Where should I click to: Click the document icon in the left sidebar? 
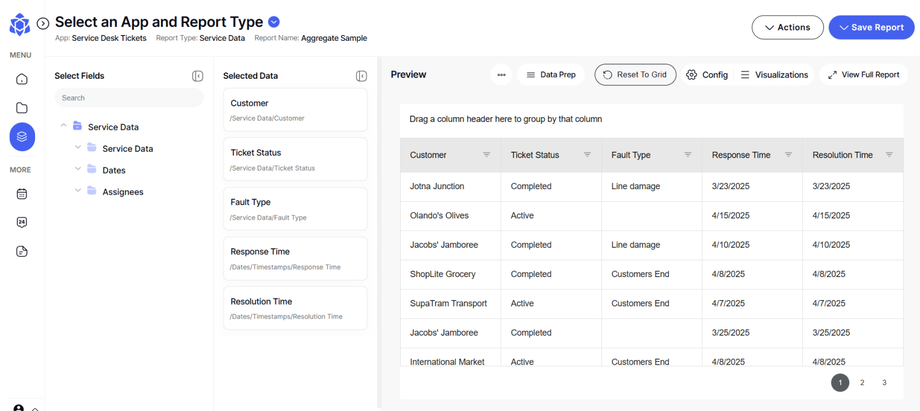22,252
